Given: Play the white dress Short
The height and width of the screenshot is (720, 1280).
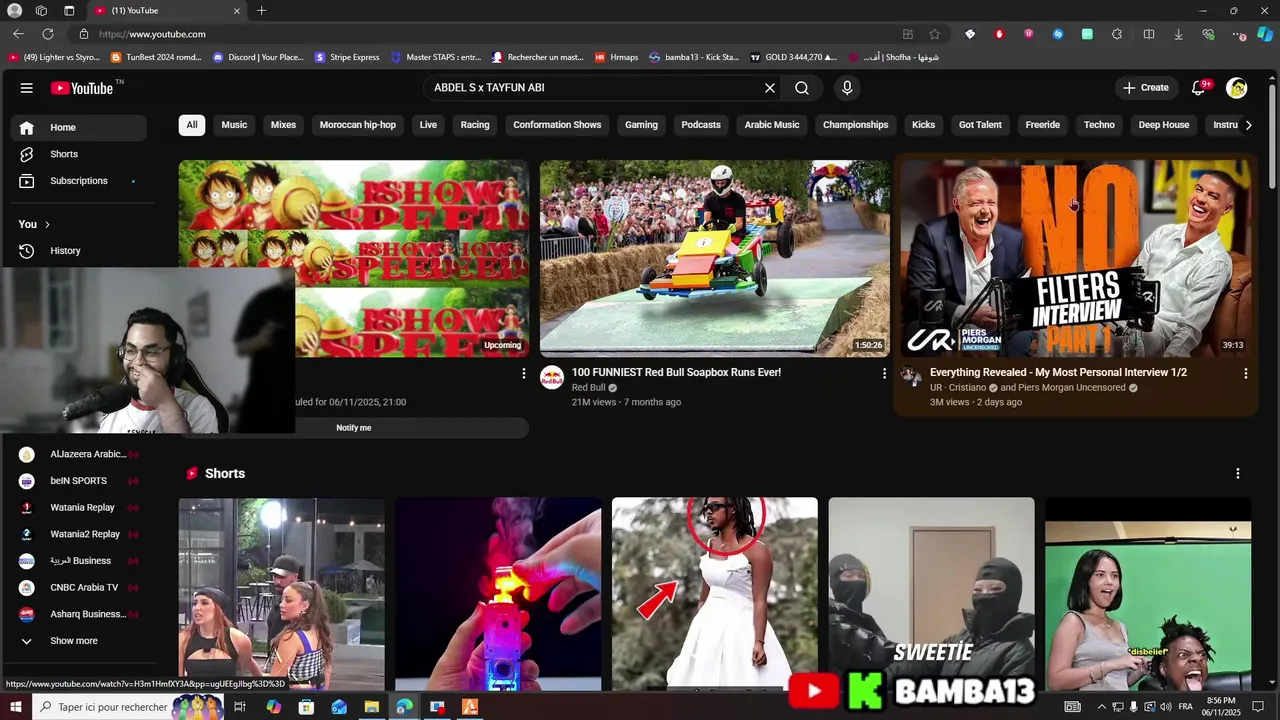Looking at the screenshot, I should 714,594.
